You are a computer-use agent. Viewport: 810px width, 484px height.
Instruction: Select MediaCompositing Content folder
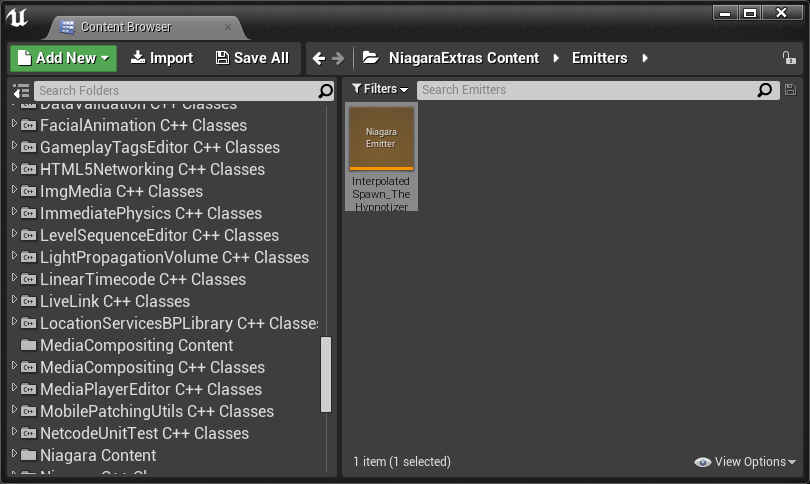[165, 345]
